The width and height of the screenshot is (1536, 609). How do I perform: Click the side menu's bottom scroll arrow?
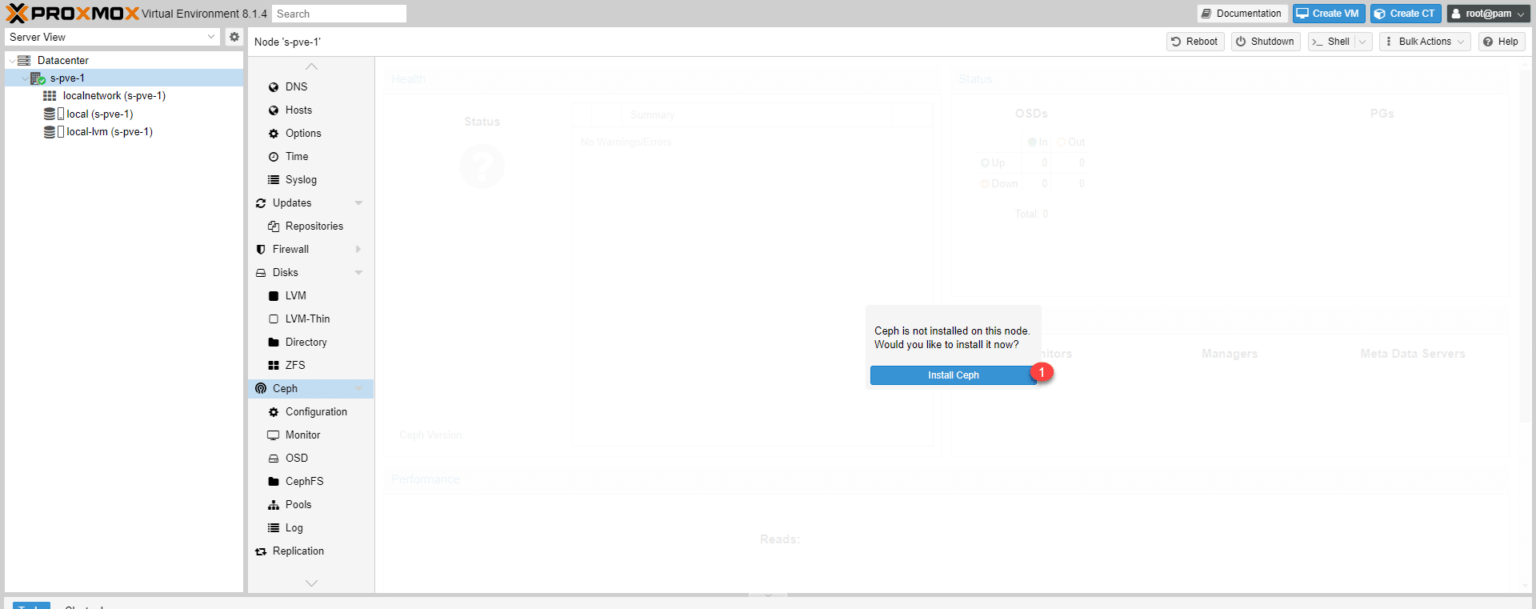[x=311, y=582]
